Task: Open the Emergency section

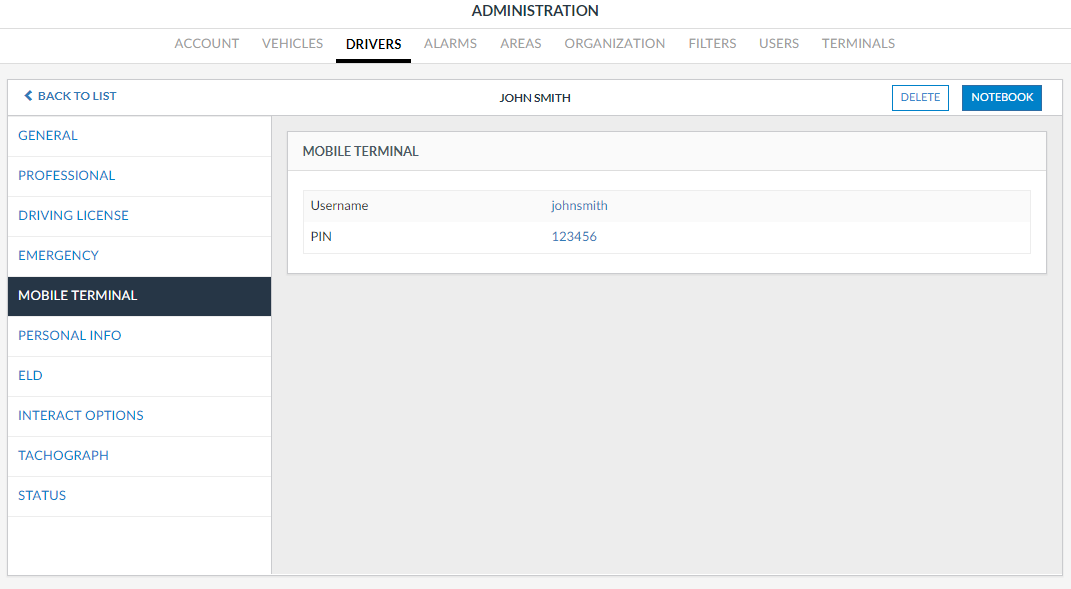Action: tap(58, 256)
